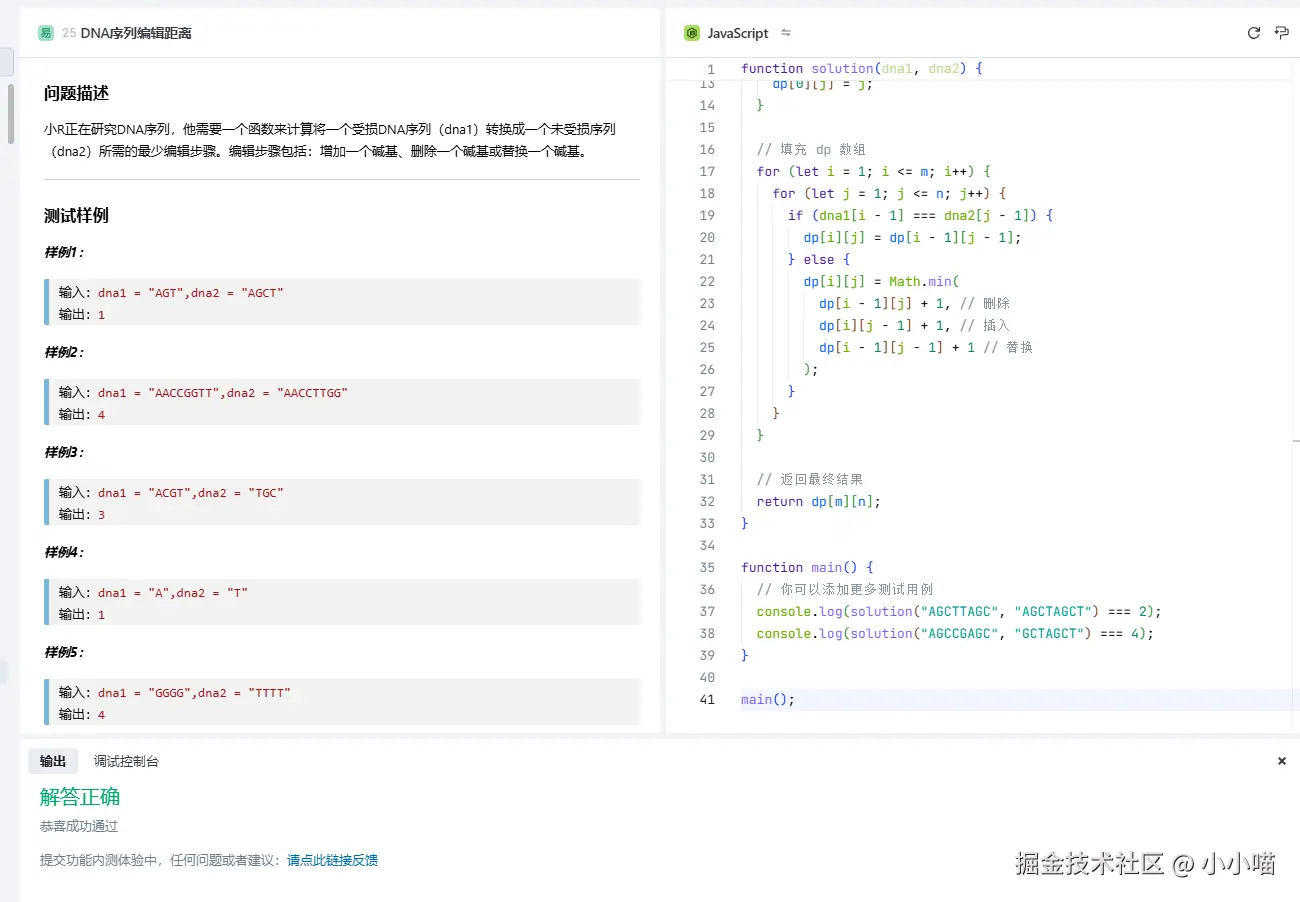Click the green easy difficulty badge
The width and height of the screenshot is (1300, 902).
point(45,33)
